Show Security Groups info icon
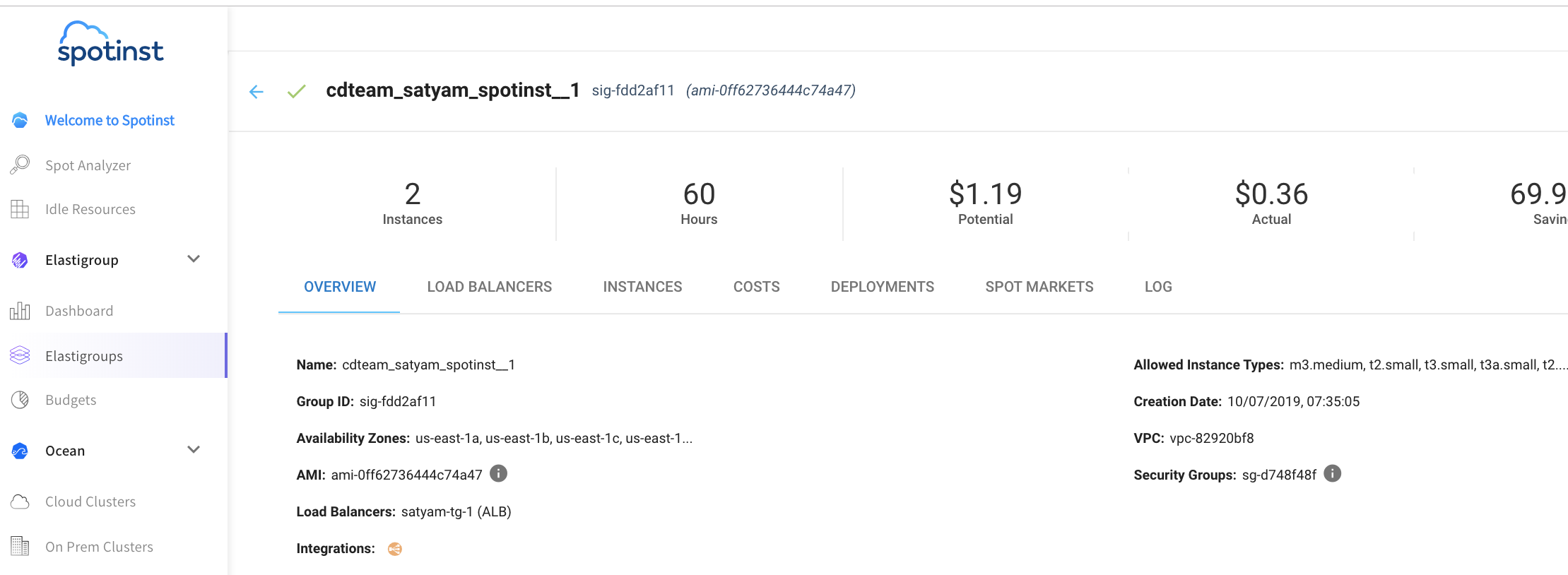The image size is (1568, 575). click(x=1332, y=473)
